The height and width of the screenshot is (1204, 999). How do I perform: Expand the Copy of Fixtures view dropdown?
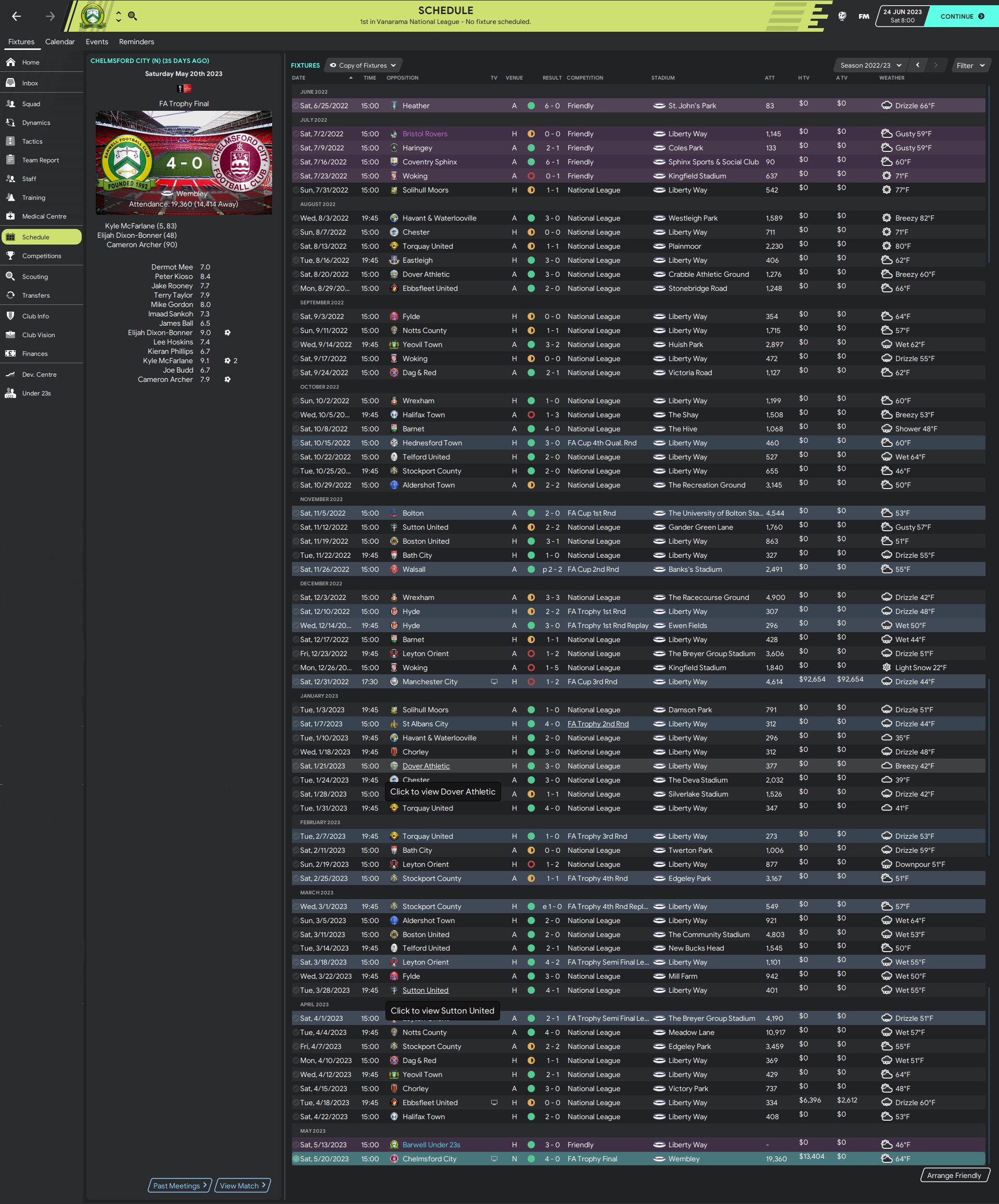point(363,66)
